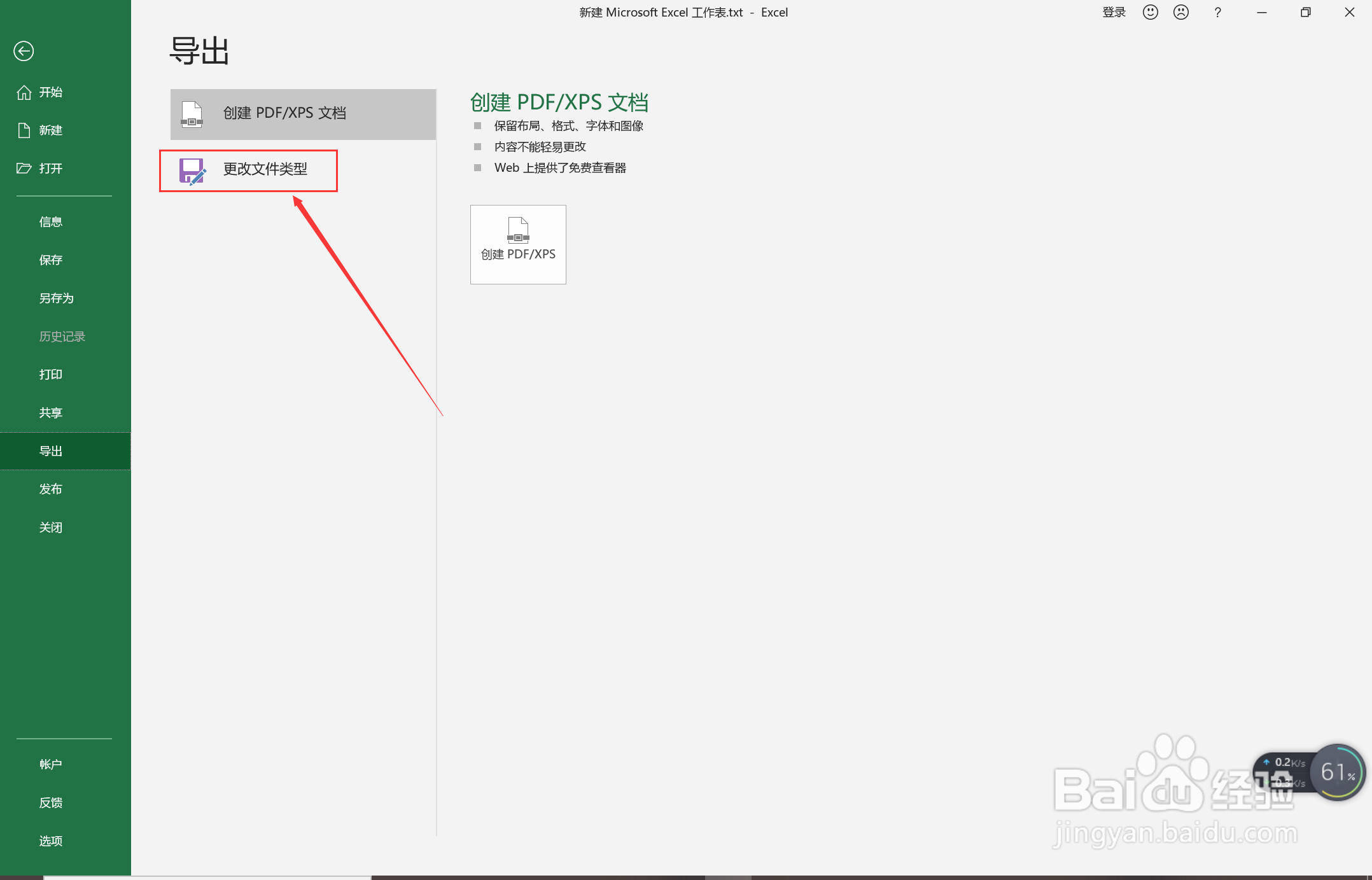Open the 信息 section in sidebar
The image size is (1372, 880).
[x=51, y=222]
